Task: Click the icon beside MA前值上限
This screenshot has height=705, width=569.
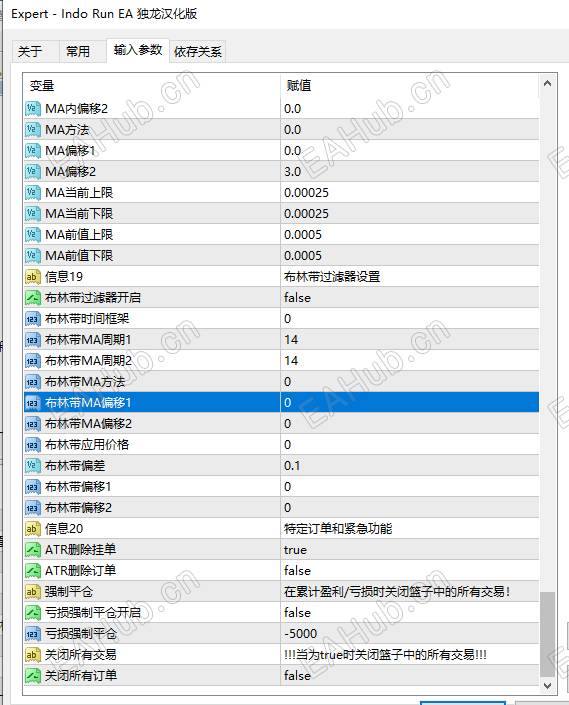Action: (32, 235)
